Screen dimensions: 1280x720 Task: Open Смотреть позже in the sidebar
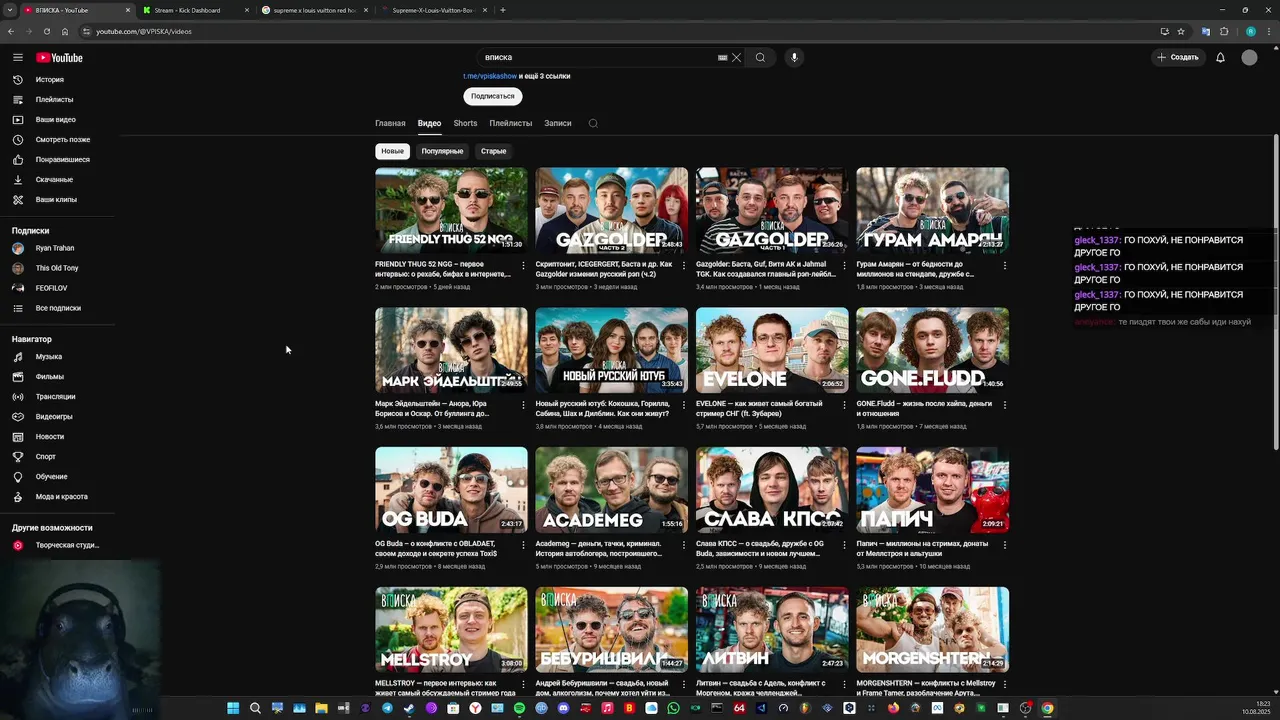[x=57, y=140]
